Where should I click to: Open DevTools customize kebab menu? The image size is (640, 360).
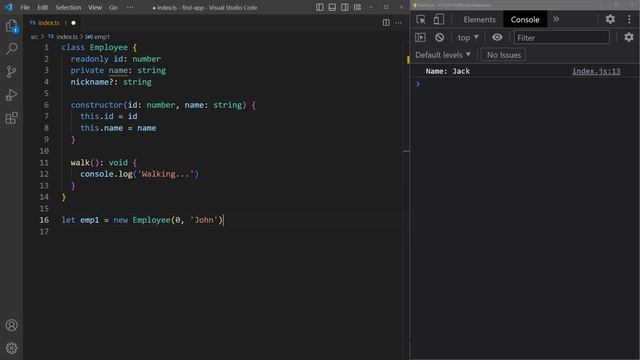[x=629, y=19]
